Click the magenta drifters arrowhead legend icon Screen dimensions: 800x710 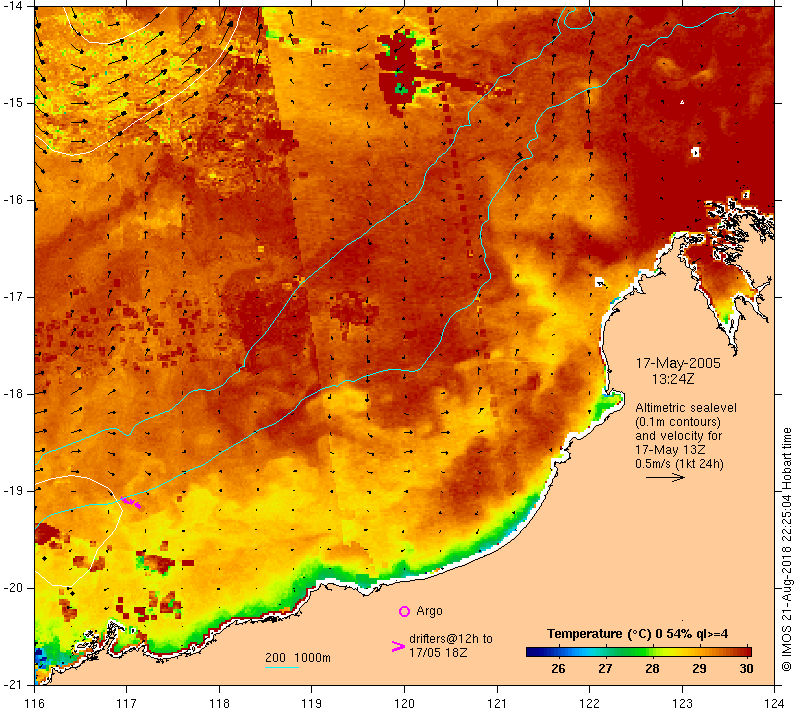(x=398, y=646)
